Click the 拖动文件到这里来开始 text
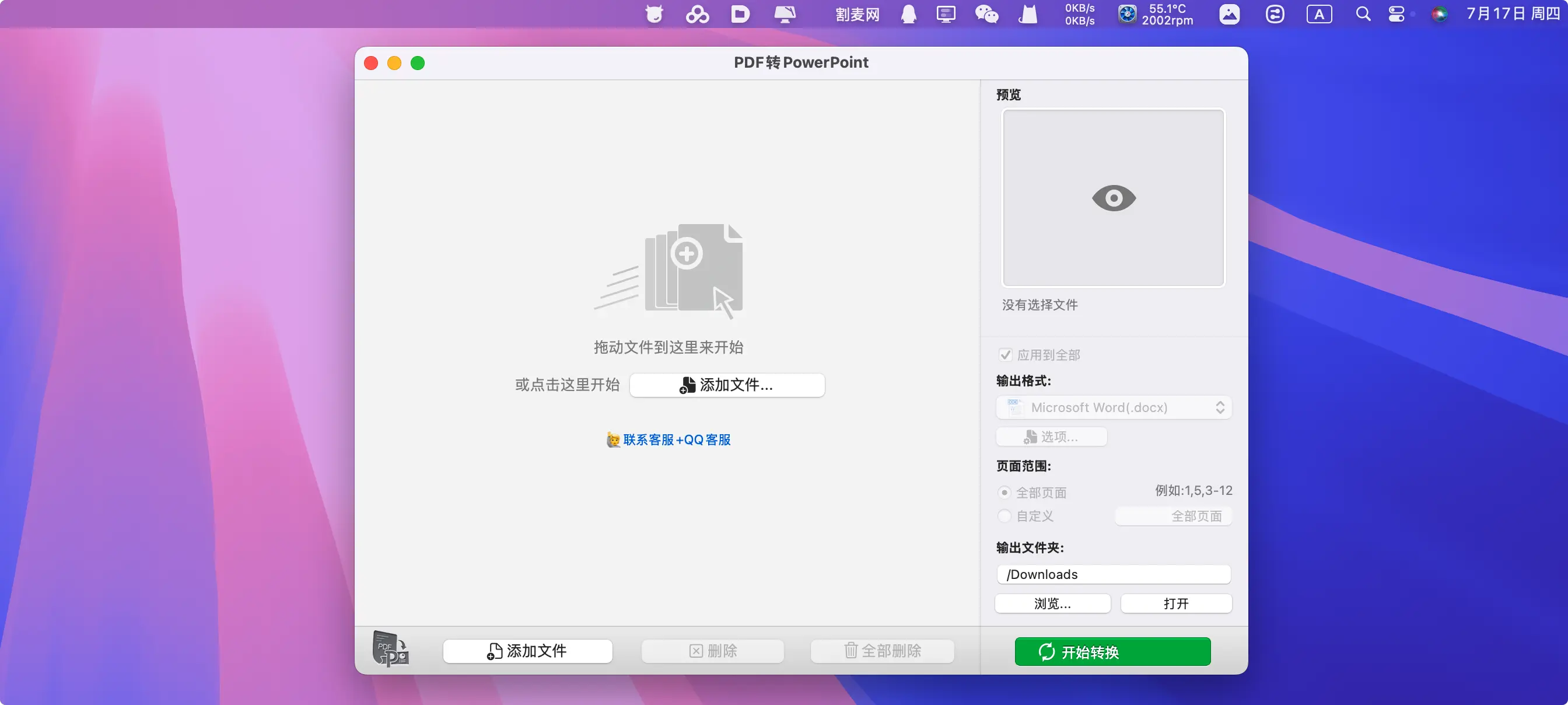 pos(668,347)
